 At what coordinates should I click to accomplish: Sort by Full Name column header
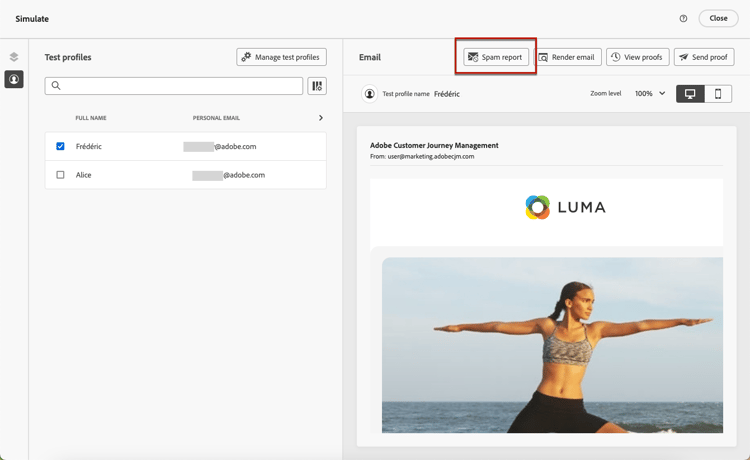point(91,118)
